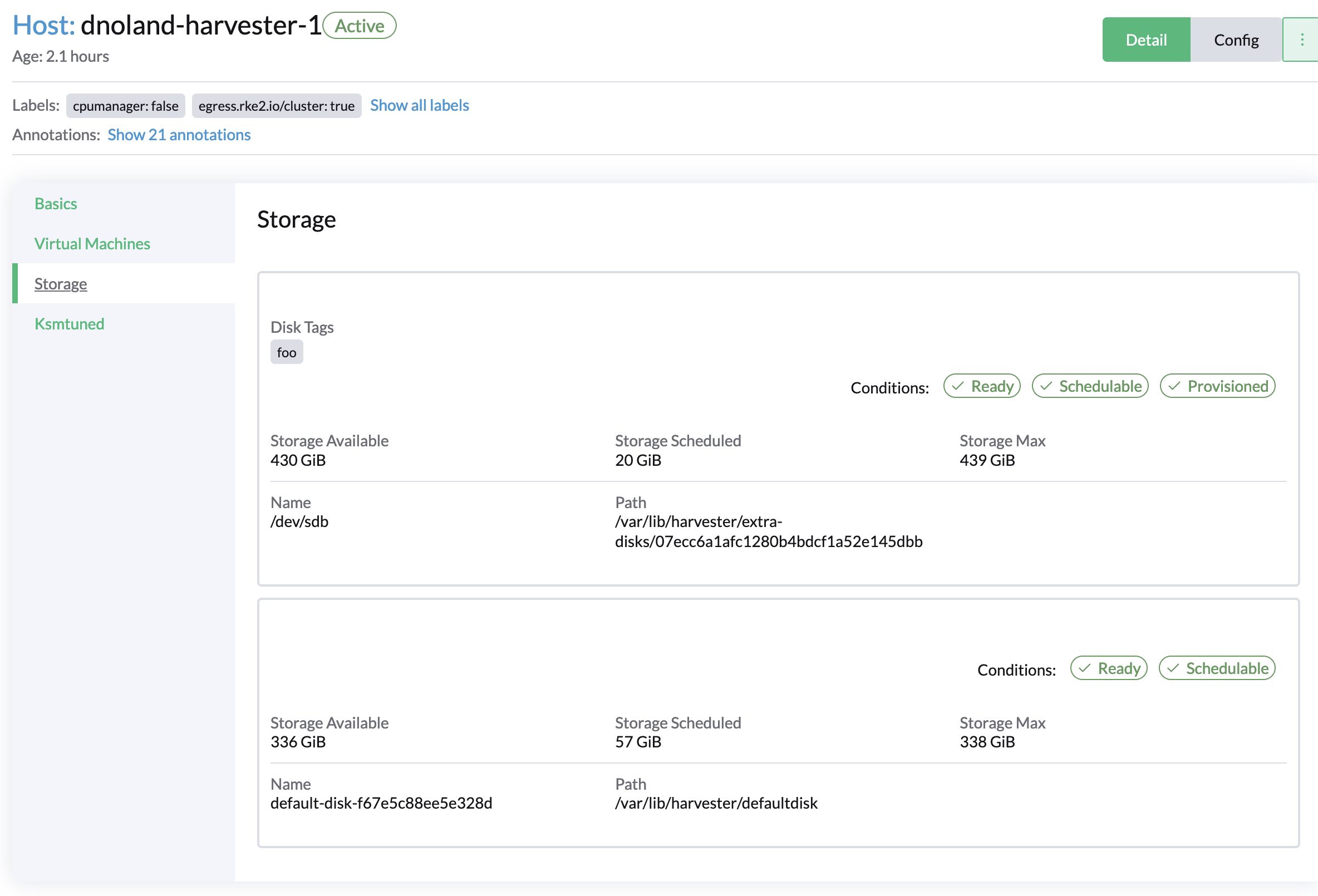
Task: Select the Basics sidebar section
Action: (56, 204)
